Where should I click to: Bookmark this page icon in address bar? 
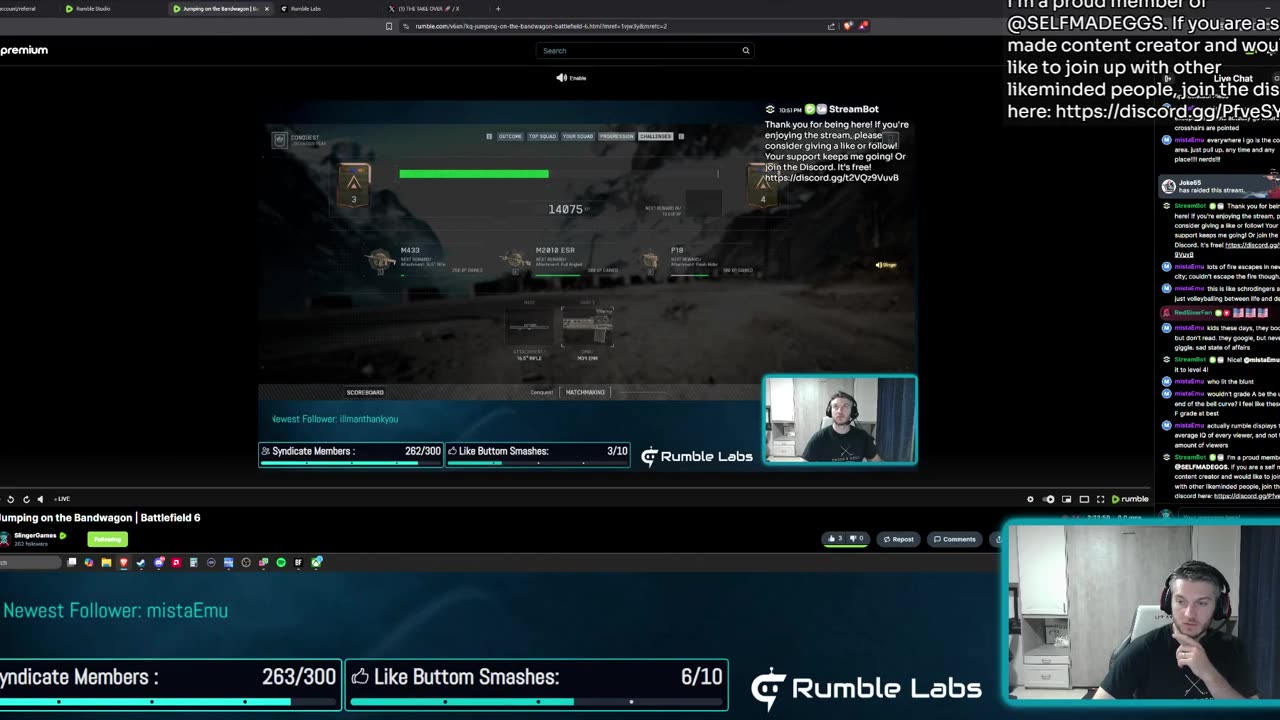point(389,26)
